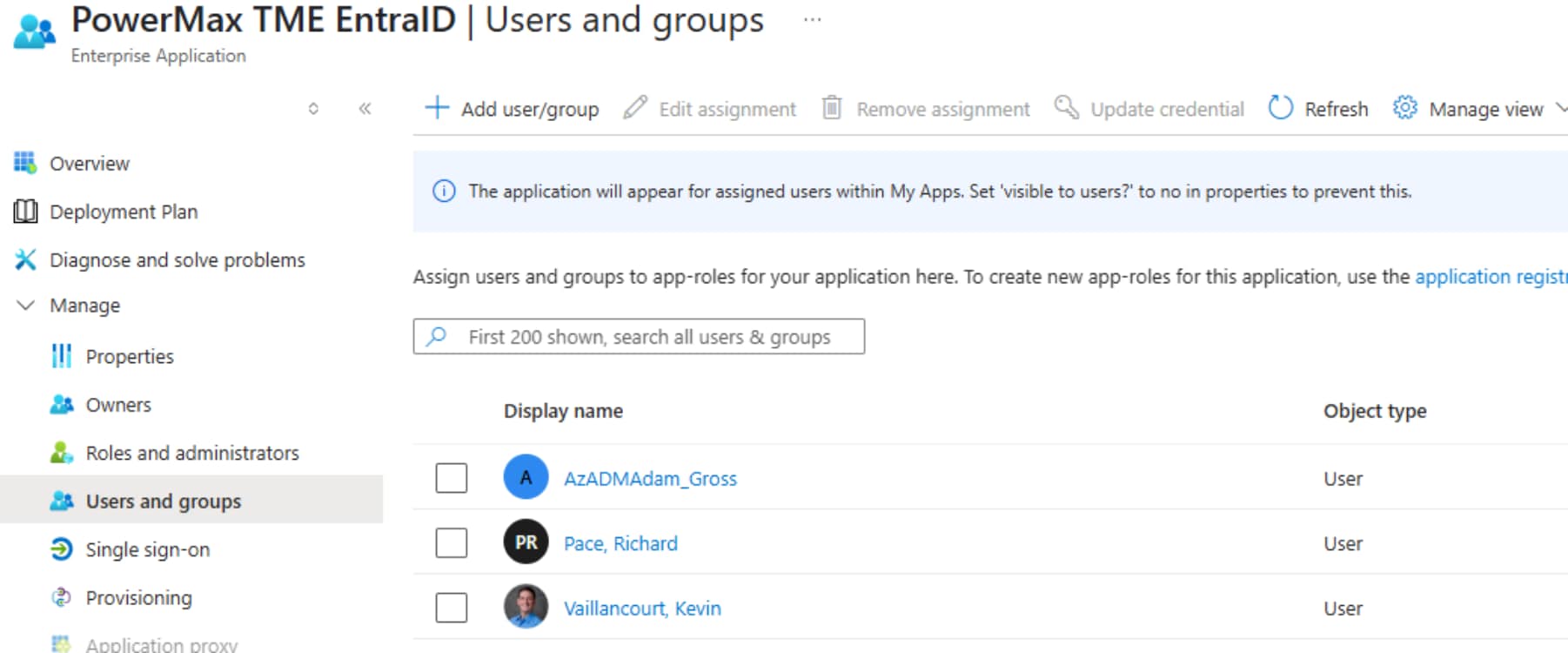Screen dimensions: 1568x653
Task: Sort by Object type column header
Action: (1375, 411)
